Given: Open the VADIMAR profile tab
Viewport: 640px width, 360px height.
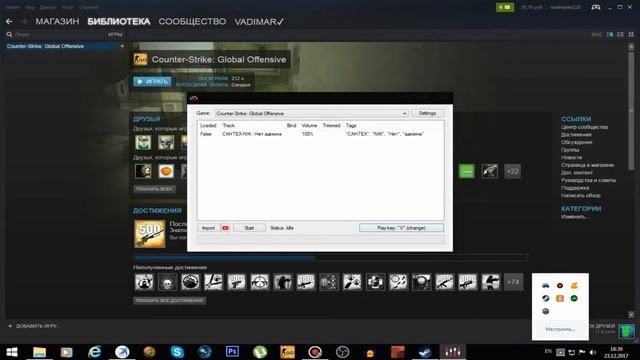Looking at the screenshot, I should (x=259, y=22).
